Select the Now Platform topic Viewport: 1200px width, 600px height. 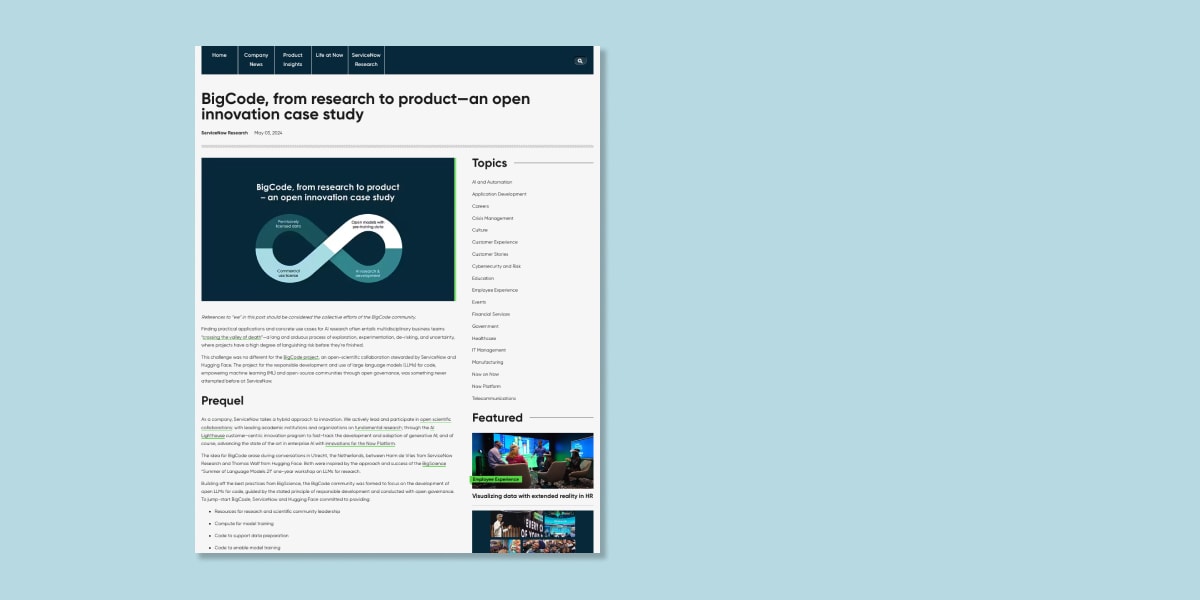point(486,386)
